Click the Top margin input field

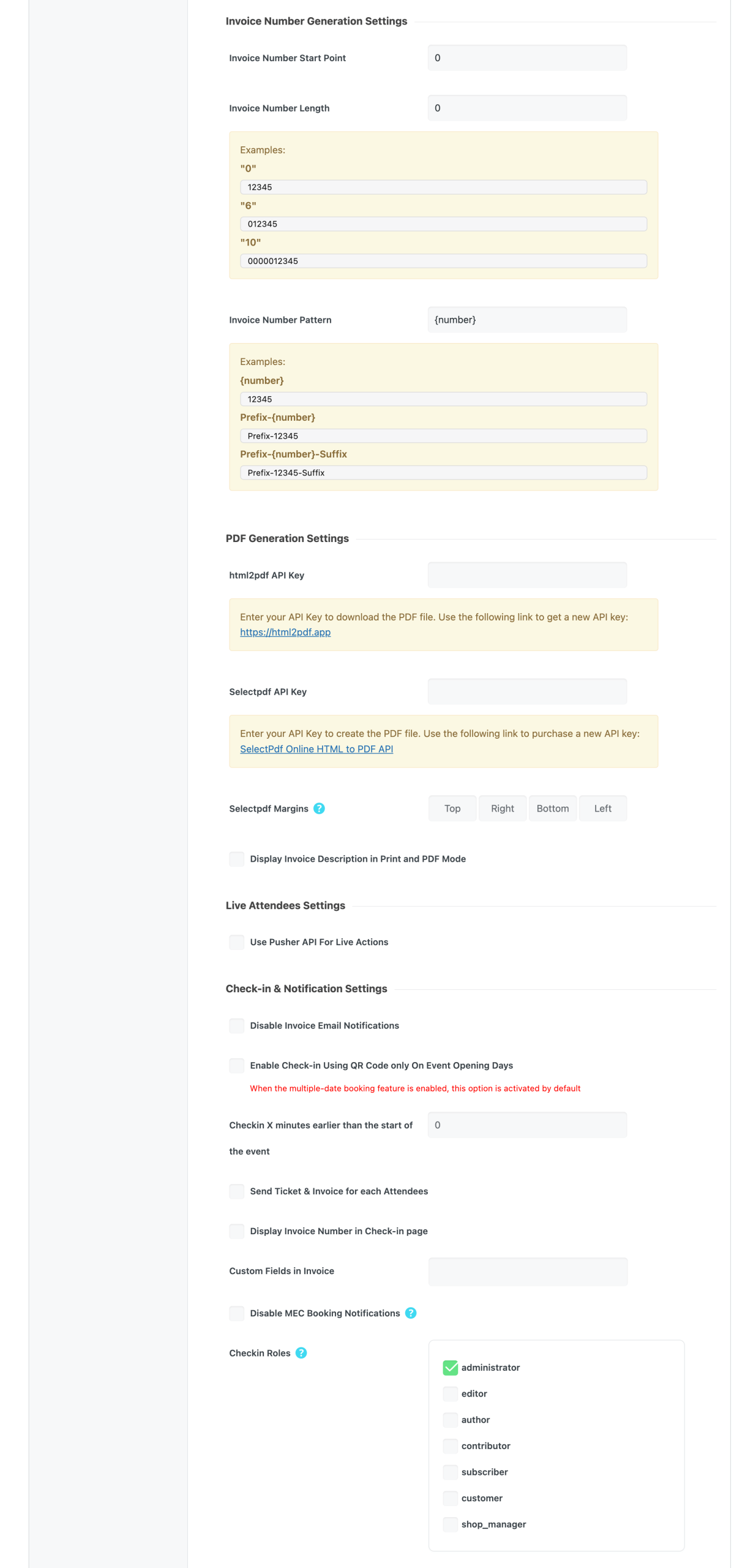pyautogui.click(x=452, y=809)
